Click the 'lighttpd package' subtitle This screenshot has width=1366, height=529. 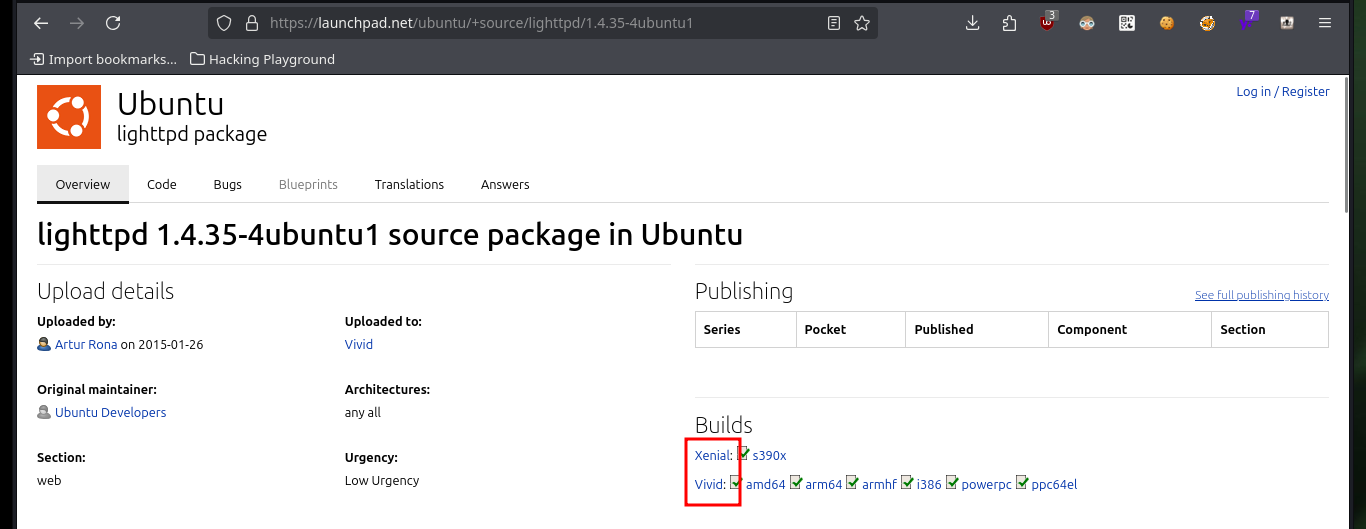[x=192, y=134]
